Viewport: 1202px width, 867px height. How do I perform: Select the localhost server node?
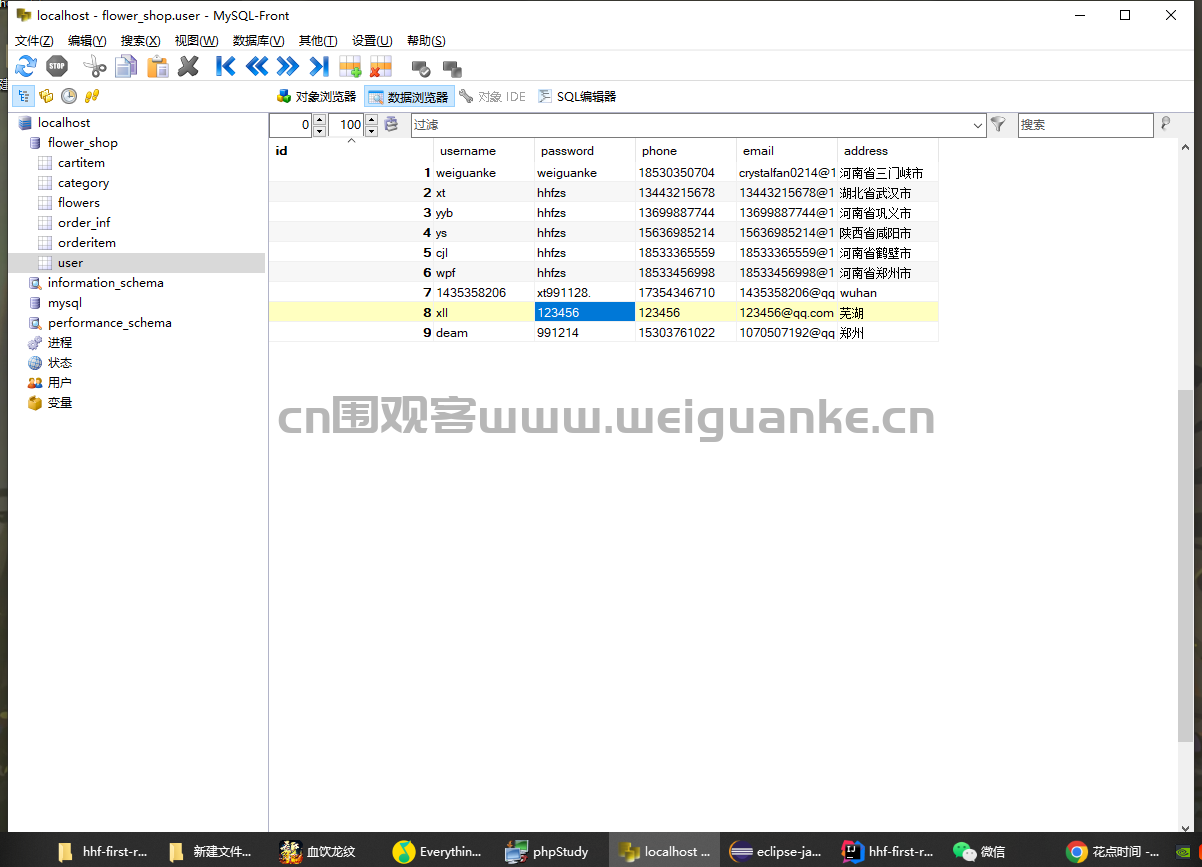pyautogui.click(x=64, y=122)
